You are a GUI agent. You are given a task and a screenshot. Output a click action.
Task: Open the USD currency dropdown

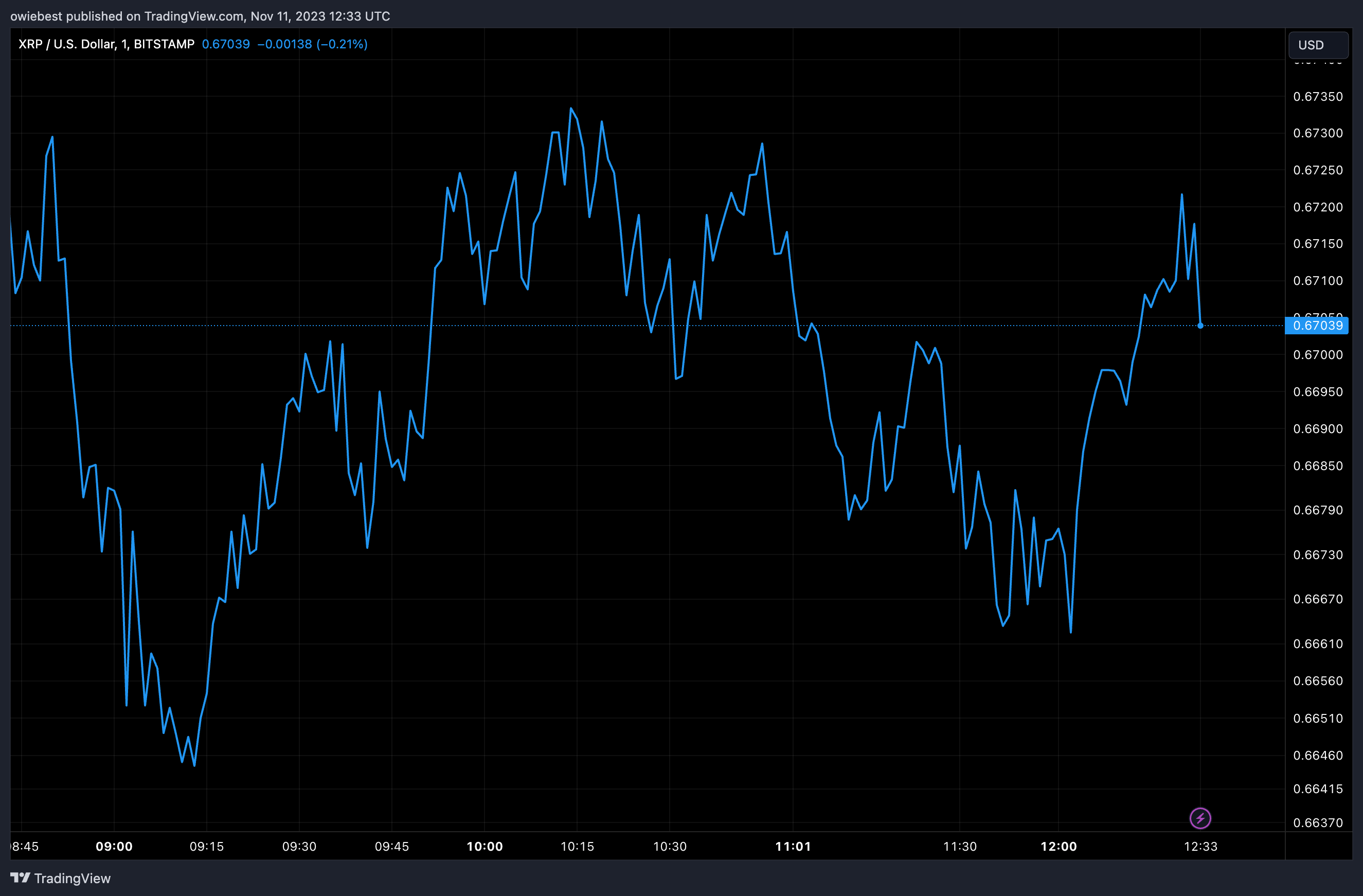coord(1317,45)
